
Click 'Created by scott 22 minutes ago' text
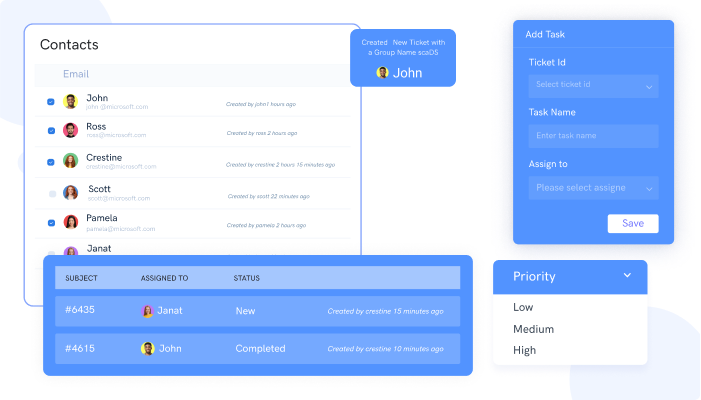pyautogui.click(x=269, y=196)
